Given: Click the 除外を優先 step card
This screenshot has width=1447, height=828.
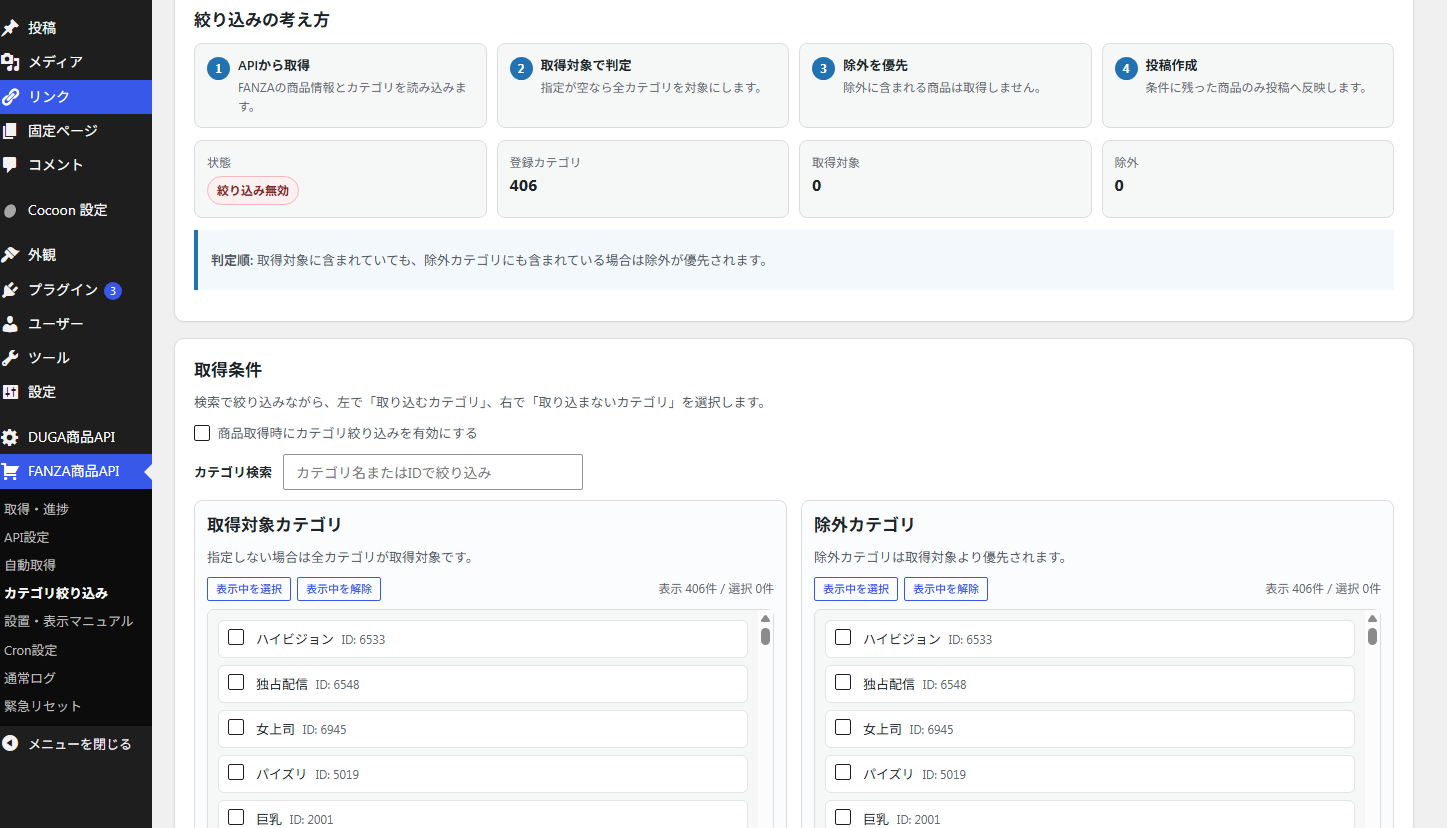Looking at the screenshot, I should coord(945,85).
